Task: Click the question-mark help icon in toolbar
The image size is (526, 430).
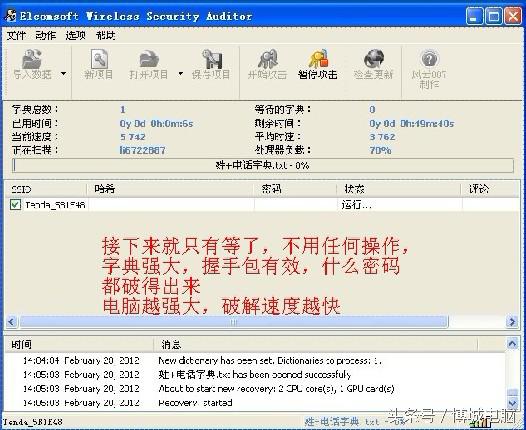Action: 429,59
